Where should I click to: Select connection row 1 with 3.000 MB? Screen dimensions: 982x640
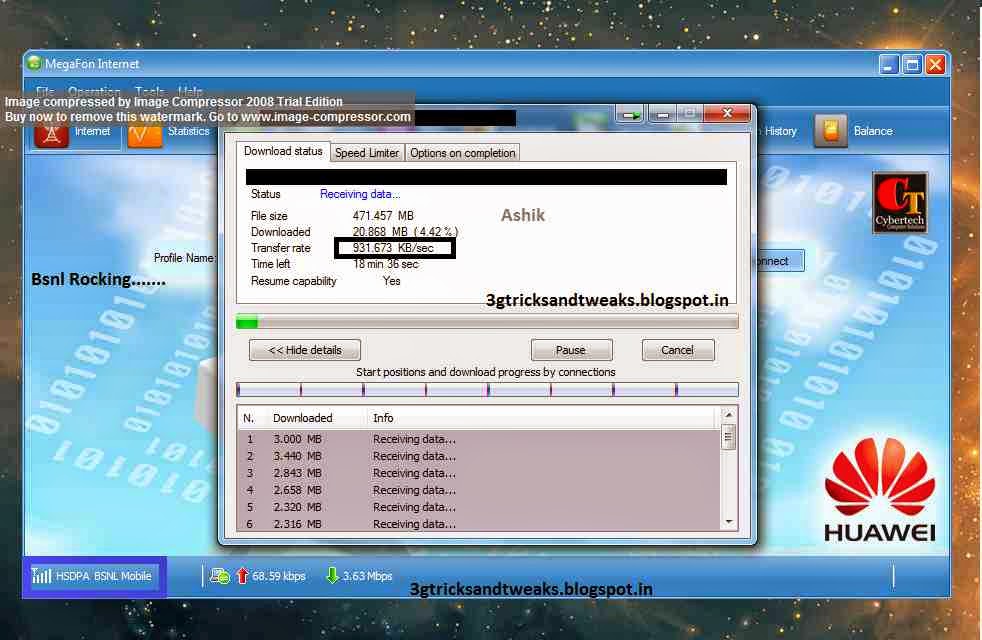pos(479,439)
